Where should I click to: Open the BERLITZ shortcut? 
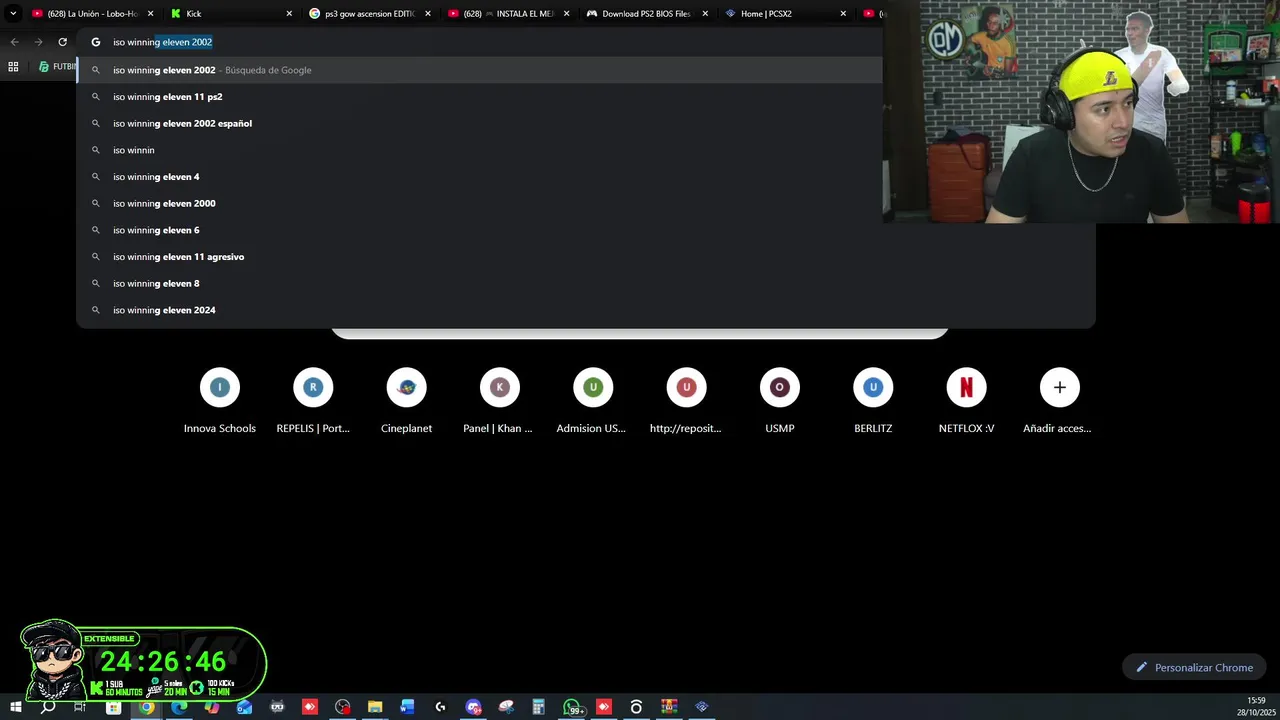pos(873,401)
